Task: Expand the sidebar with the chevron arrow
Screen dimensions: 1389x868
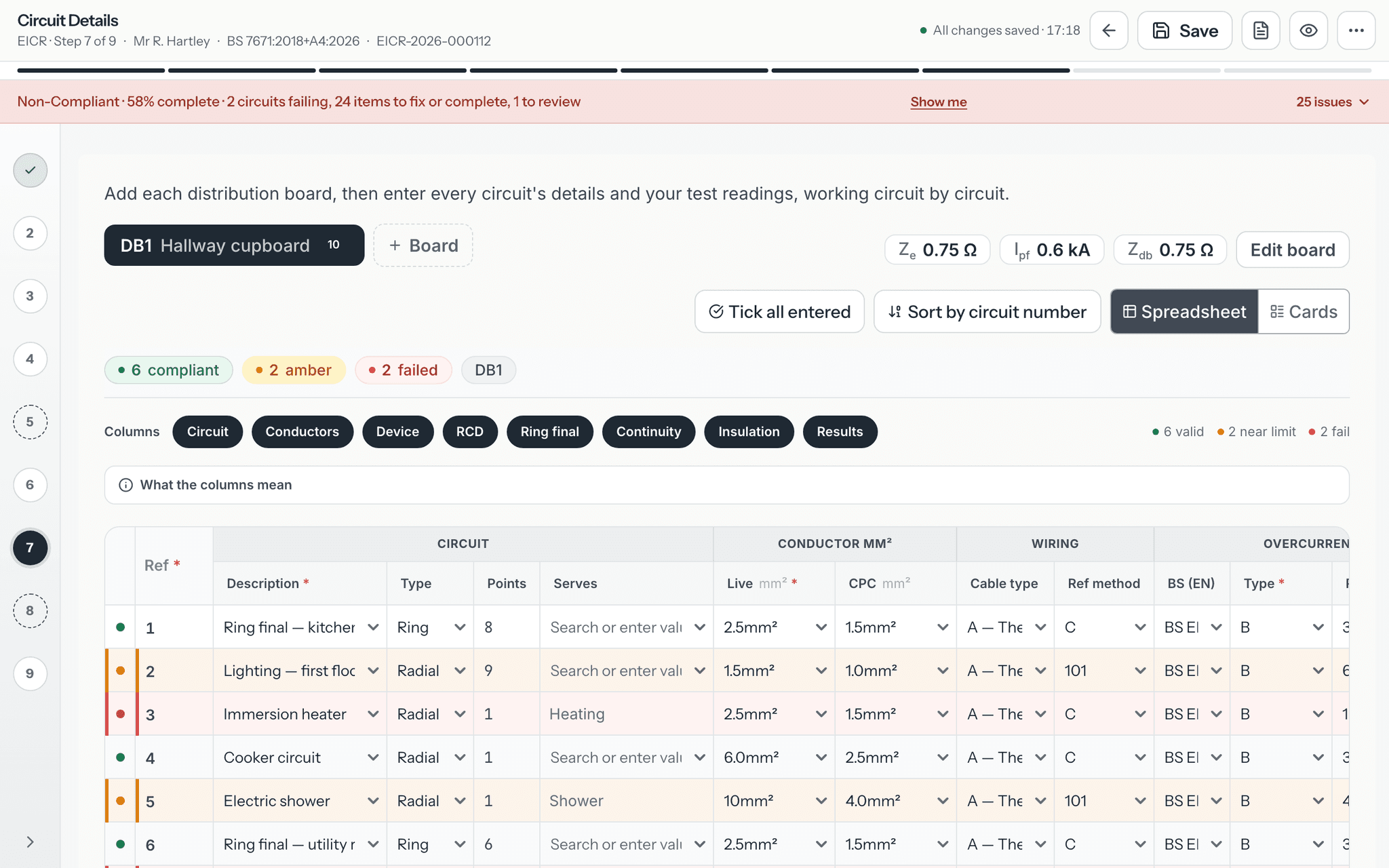Action: pos(30,842)
